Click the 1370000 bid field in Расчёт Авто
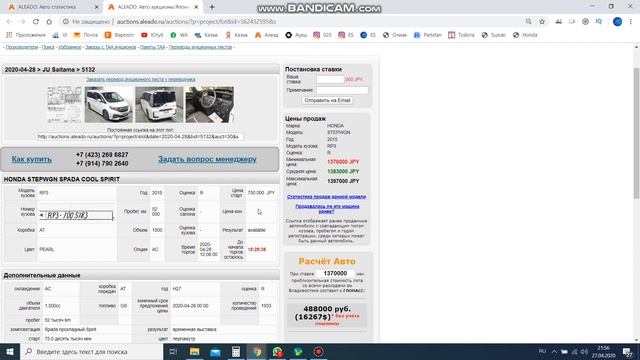The width and height of the screenshot is (640, 360). click(x=335, y=273)
